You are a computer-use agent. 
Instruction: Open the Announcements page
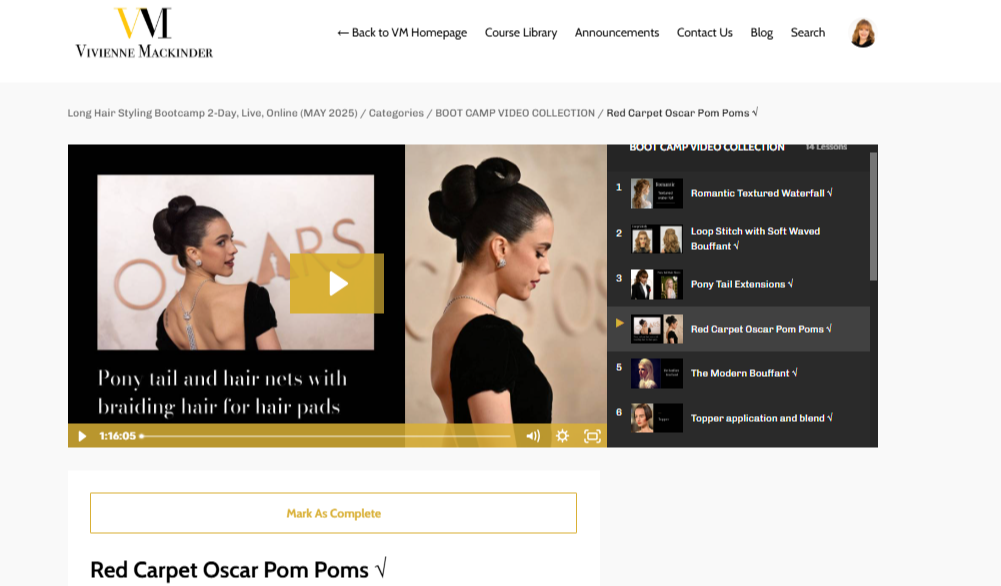coord(617,33)
